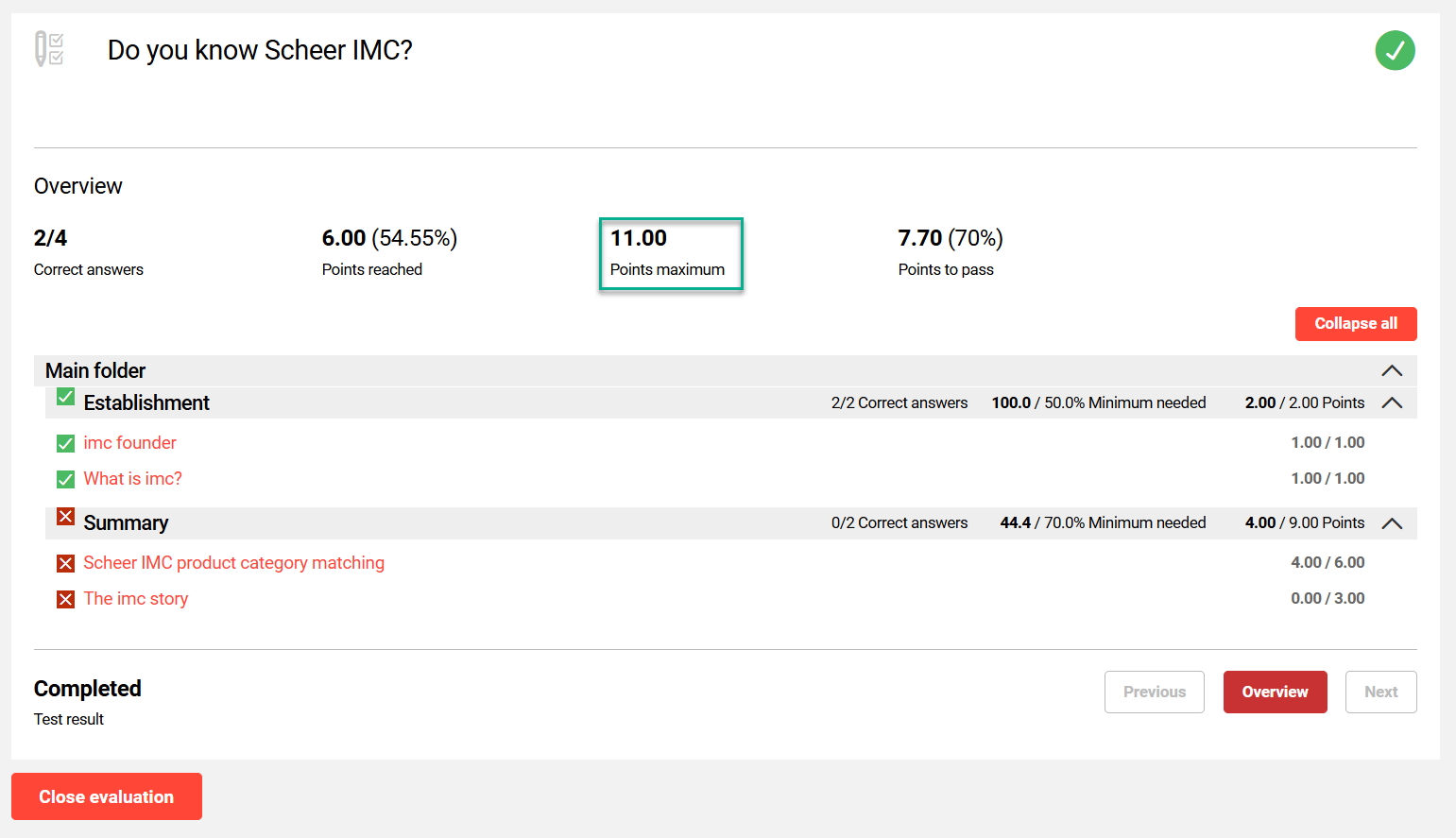Click green check icon beside Establishment
This screenshot has height=838, width=1456.
[x=65, y=397]
